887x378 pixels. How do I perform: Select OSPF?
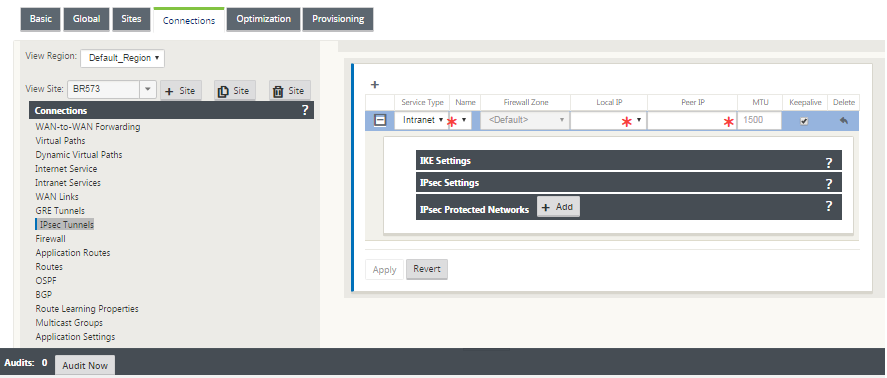pos(46,281)
